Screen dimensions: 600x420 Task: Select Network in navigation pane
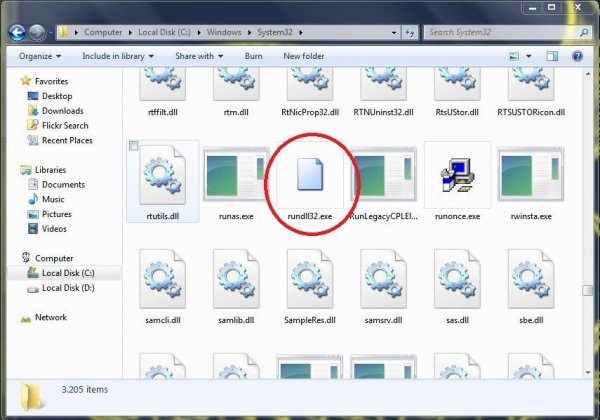click(51, 317)
